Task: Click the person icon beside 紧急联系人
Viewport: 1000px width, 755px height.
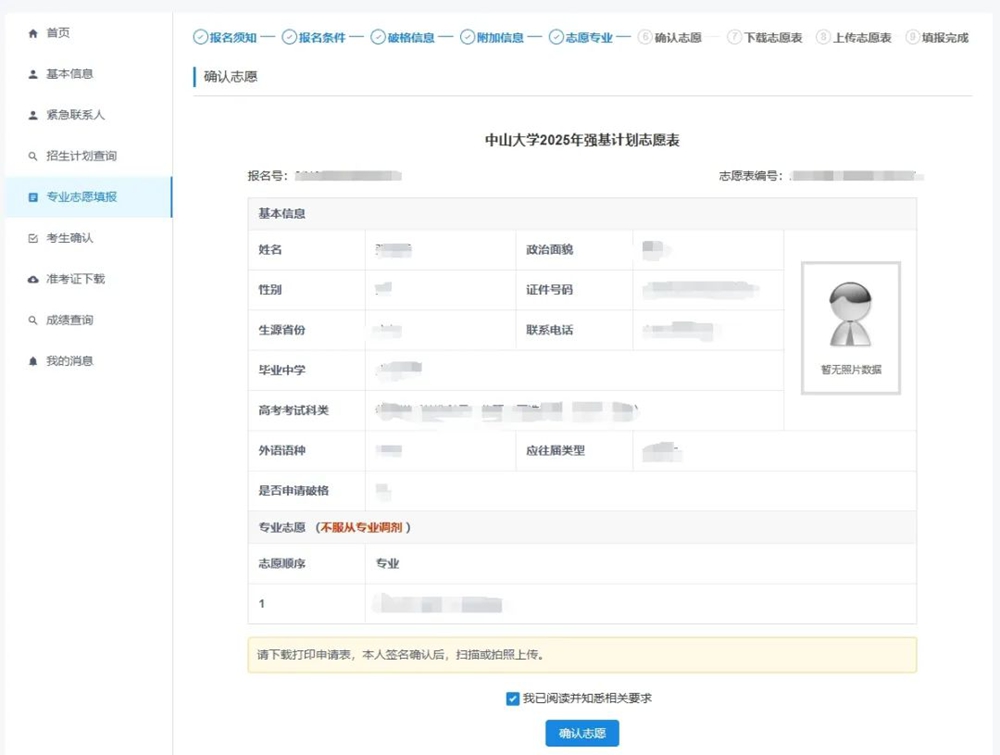Action: 33,115
